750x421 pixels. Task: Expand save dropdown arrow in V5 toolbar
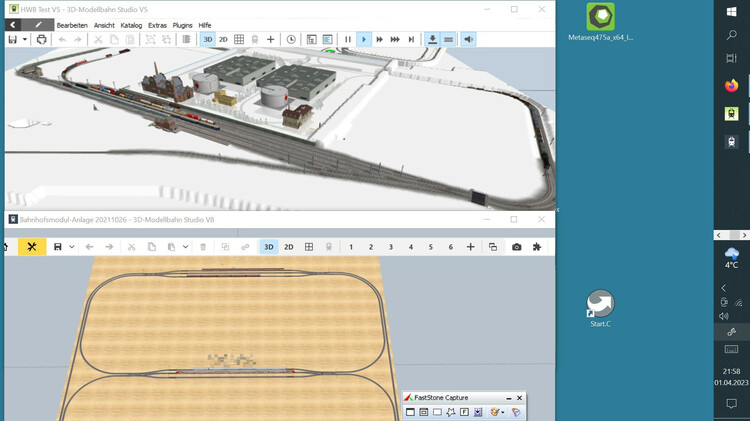[x=23, y=39]
